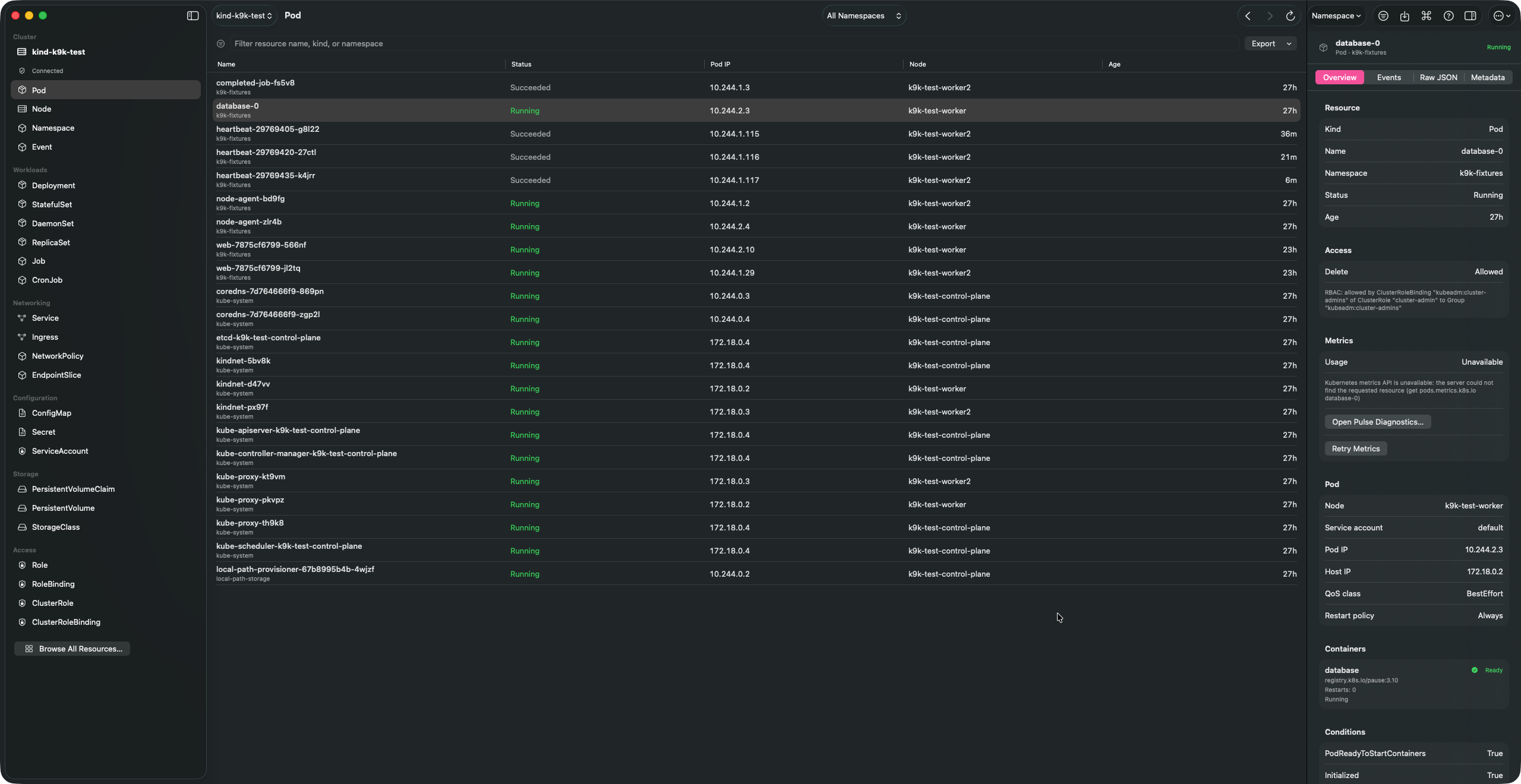Open the All Namespaces selector
Image resolution: width=1521 pixels, height=784 pixels.
tap(864, 16)
